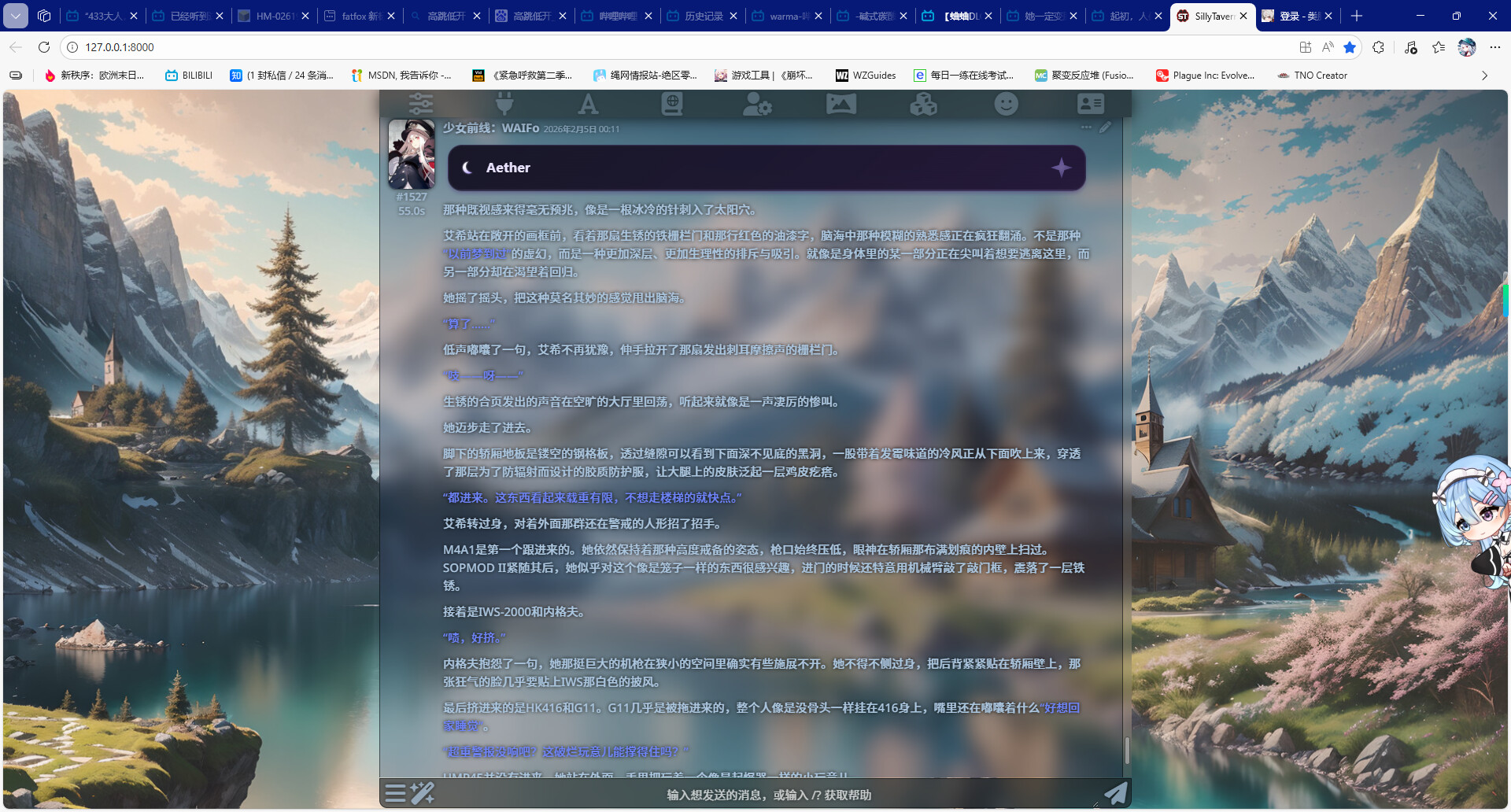The width and height of the screenshot is (1511, 812).
Task: Open the 聚变反应堆 (Fusio... bookmark
Action: click(x=1084, y=76)
